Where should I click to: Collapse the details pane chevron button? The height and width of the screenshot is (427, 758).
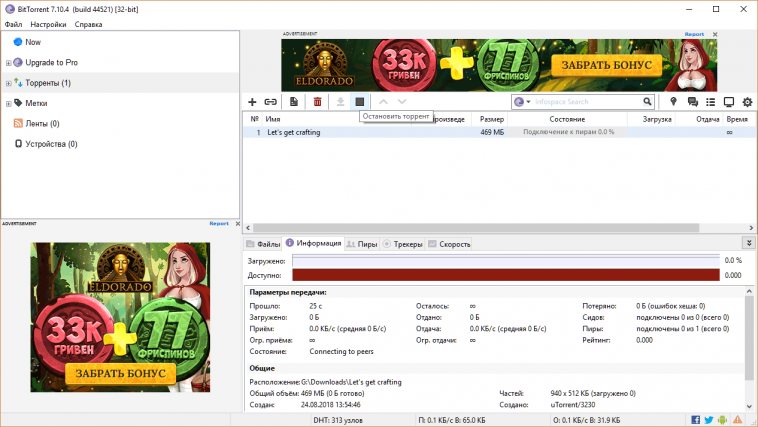point(748,243)
